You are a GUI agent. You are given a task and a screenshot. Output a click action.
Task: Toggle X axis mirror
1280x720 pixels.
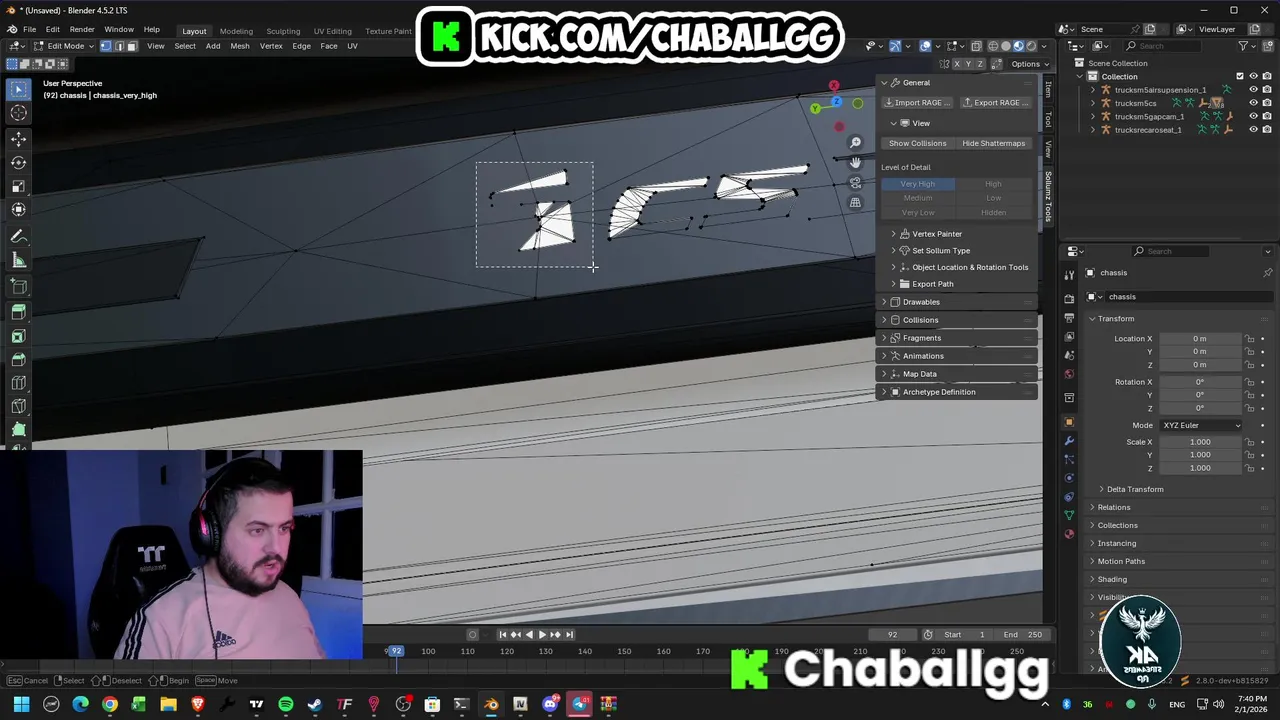(x=956, y=64)
